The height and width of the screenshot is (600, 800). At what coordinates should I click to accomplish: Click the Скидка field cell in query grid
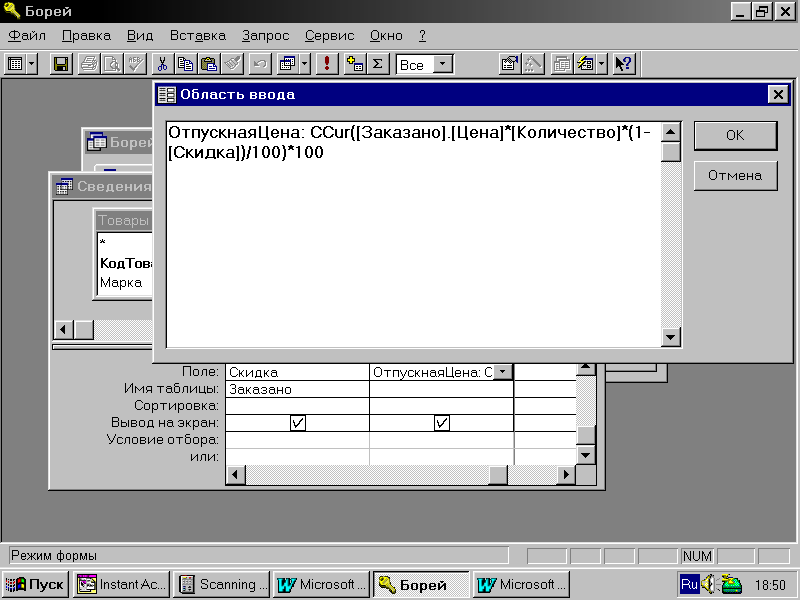[297, 372]
